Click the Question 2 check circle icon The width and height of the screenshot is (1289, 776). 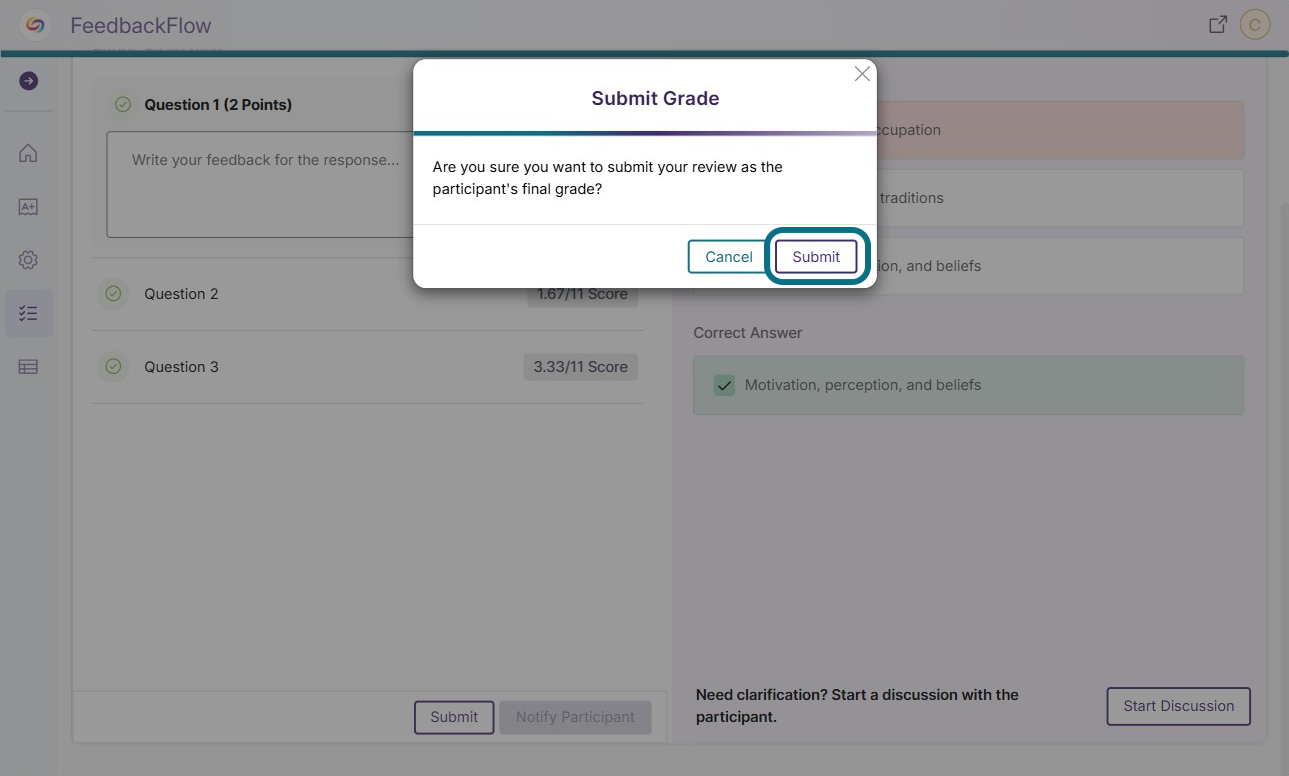[x=113, y=294]
